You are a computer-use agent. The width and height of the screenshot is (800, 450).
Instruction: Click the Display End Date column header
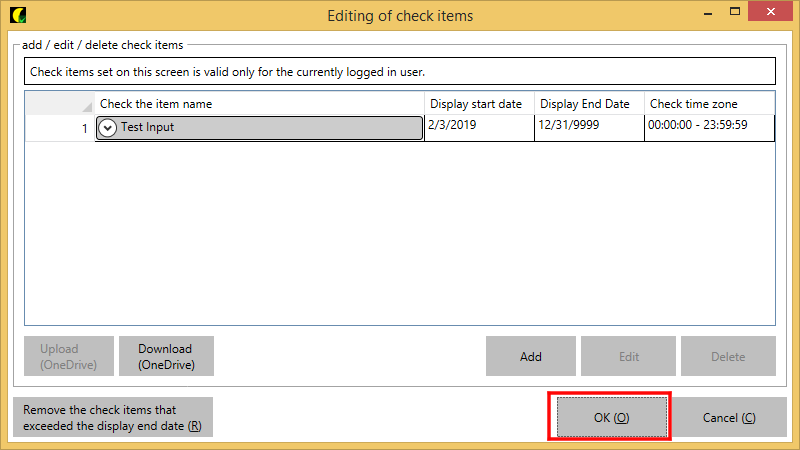(589, 104)
